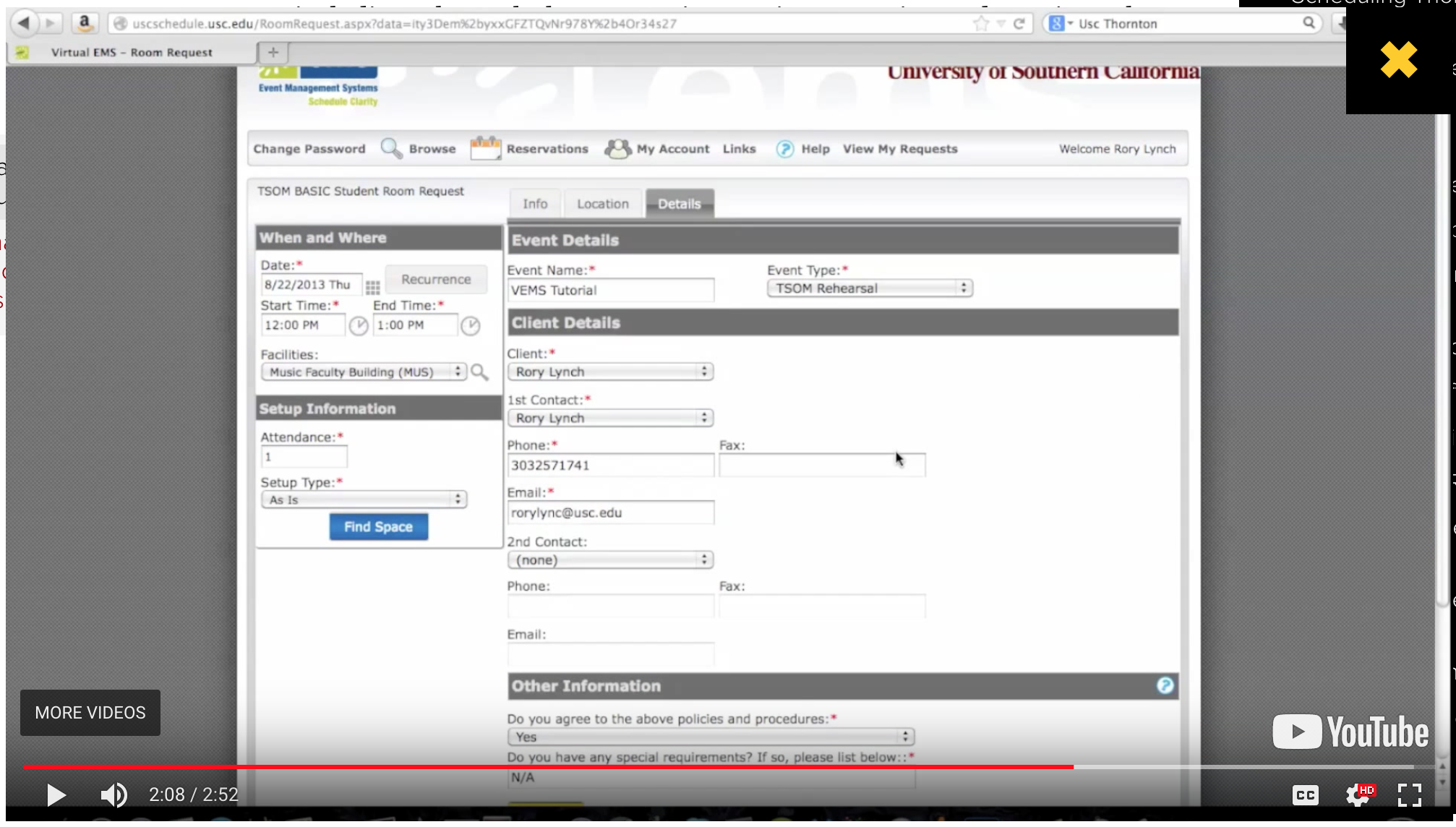Open 2nd Contact dropdown (none)
Screen dimensions: 1456x827
pos(610,560)
